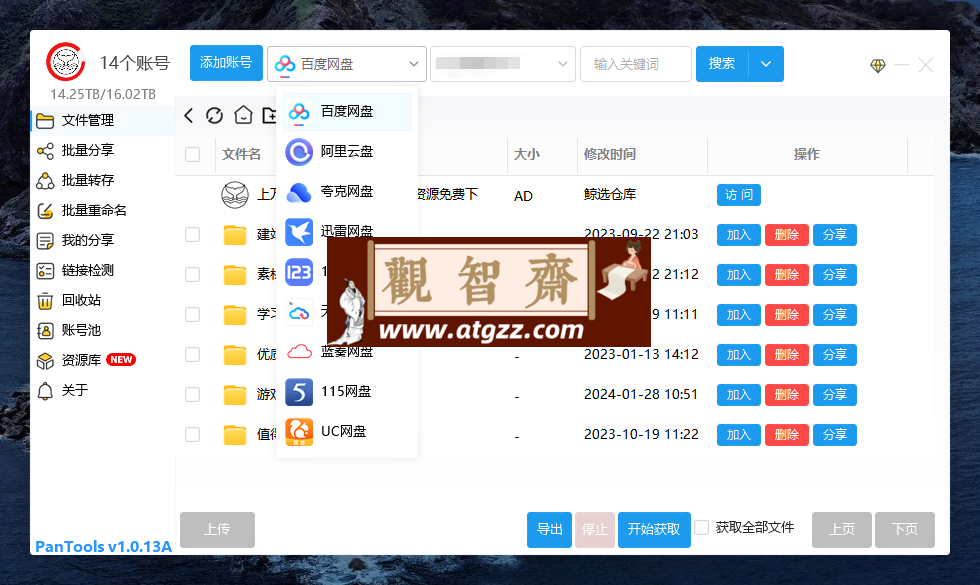The height and width of the screenshot is (585, 980).
Task: Select 115网盘 in the dropdown list
Action: tap(347, 391)
